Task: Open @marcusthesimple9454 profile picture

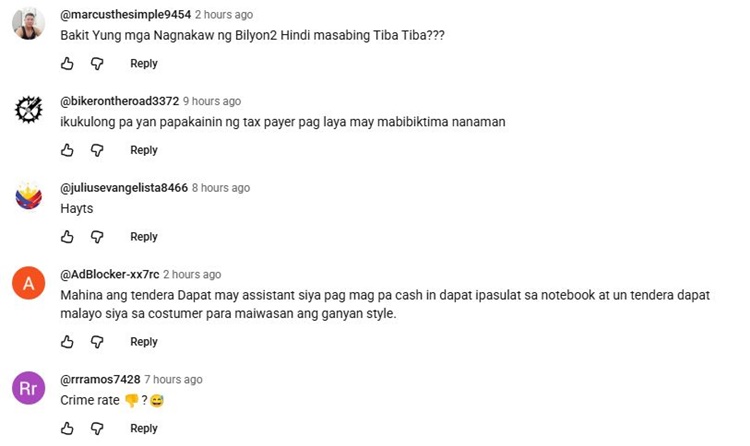Action: pyautogui.click(x=29, y=23)
